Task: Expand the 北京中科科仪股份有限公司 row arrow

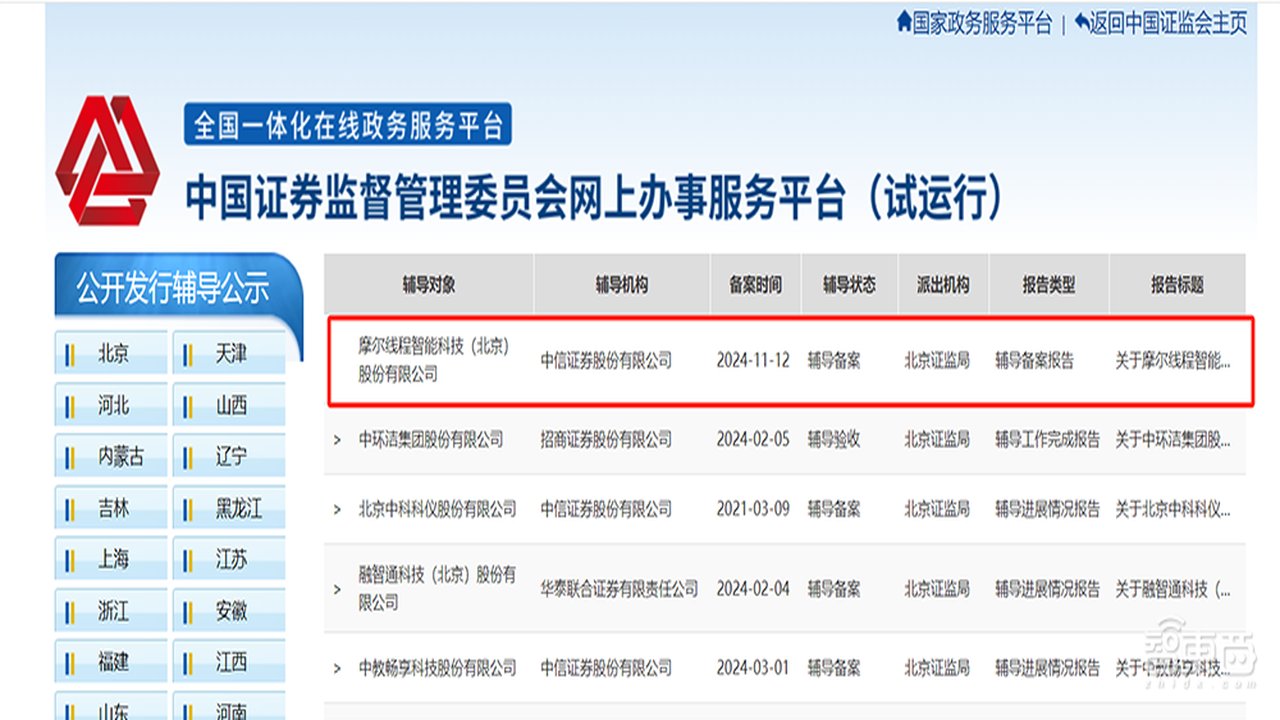Action: (x=337, y=509)
